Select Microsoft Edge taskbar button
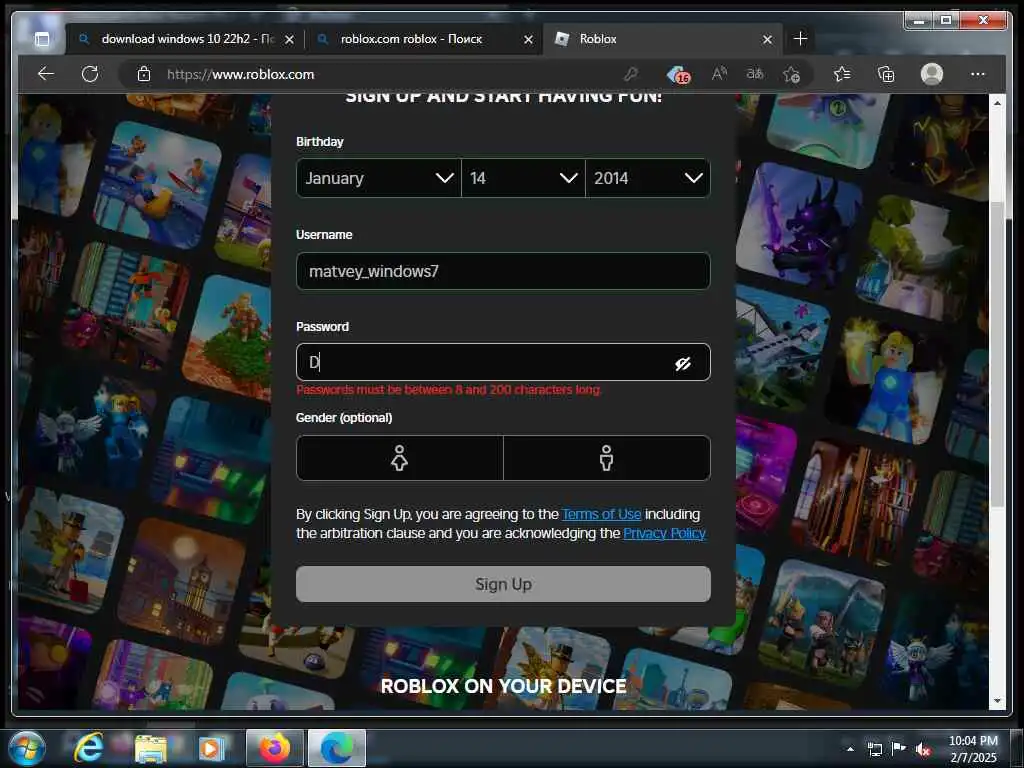The width and height of the screenshot is (1024, 768). click(x=336, y=748)
